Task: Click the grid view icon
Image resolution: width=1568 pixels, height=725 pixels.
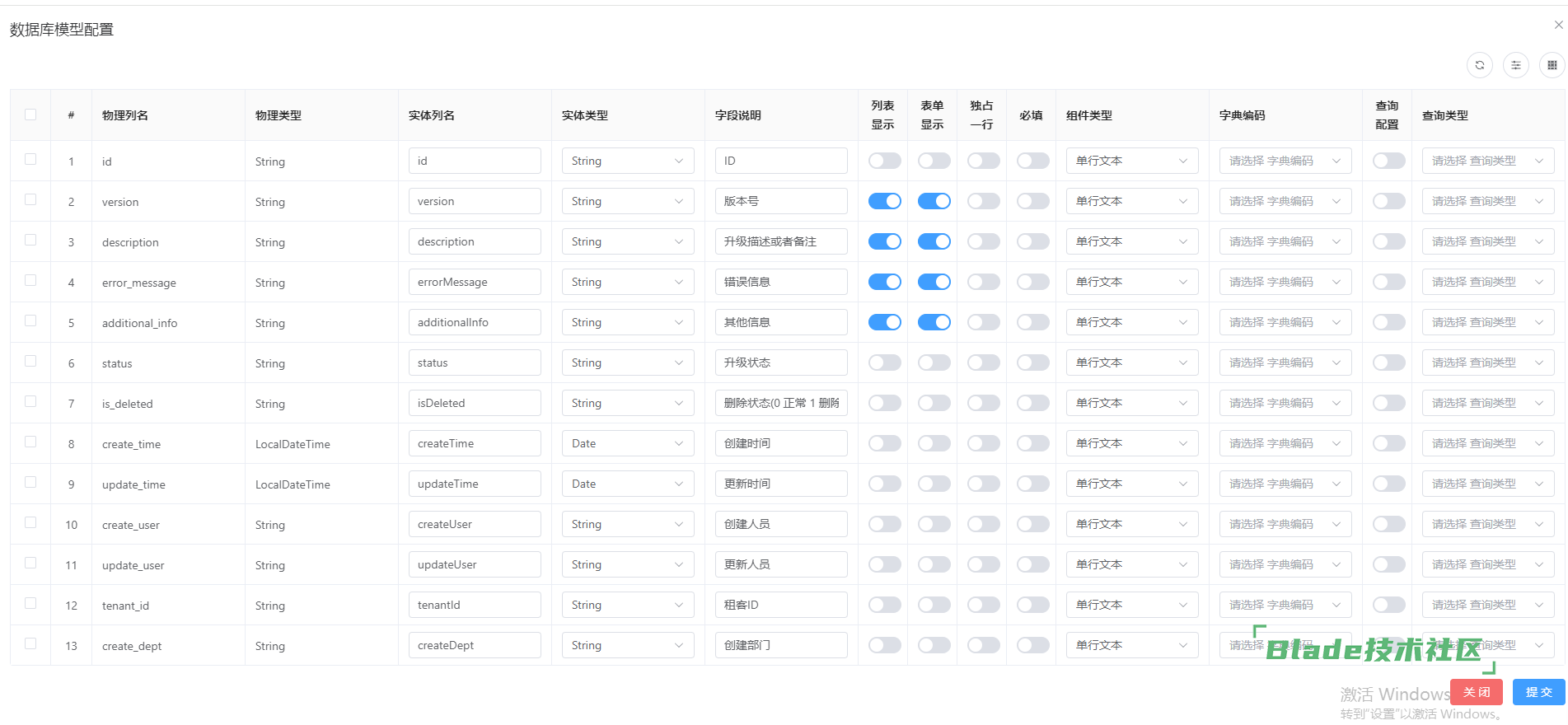Action: click(1552, 65)
